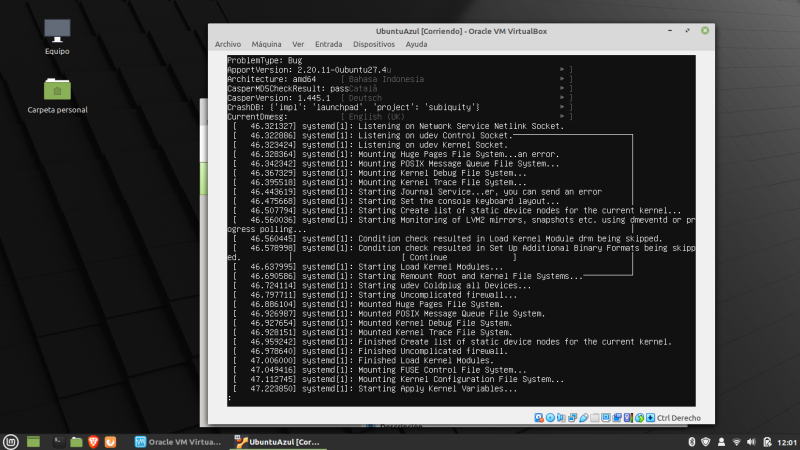Viewport: 800px width, 450px height.
Task: Click the Ctrl Derecho host key indicator
Action: 679,417
